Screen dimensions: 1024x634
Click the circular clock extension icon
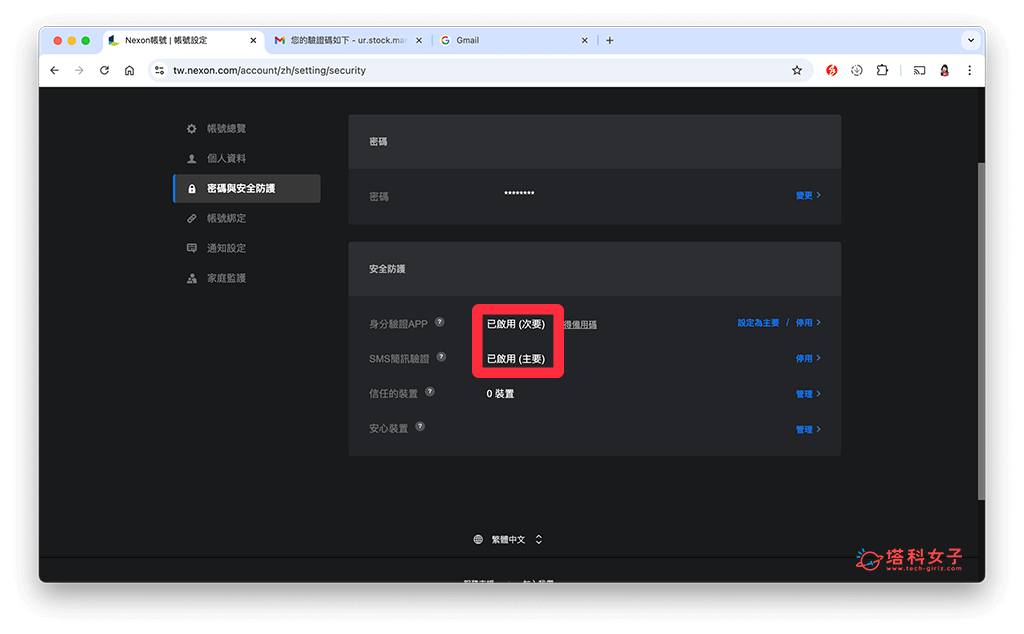pos(857,70)
